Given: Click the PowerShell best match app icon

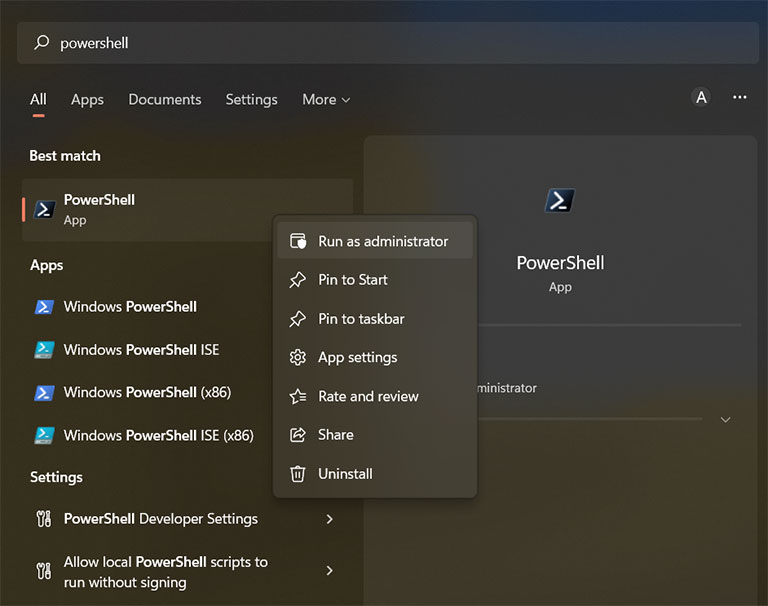Looking at the screenshot, I should (44, 209).
